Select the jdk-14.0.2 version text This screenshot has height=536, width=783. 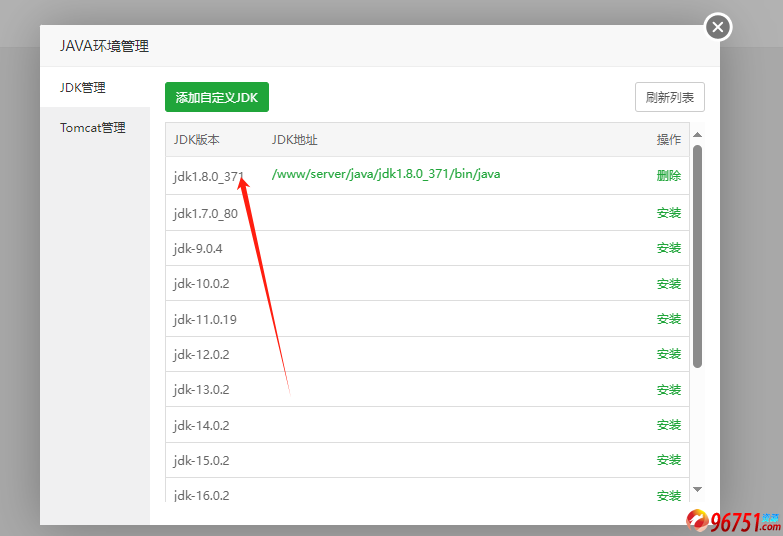[201, 426]
